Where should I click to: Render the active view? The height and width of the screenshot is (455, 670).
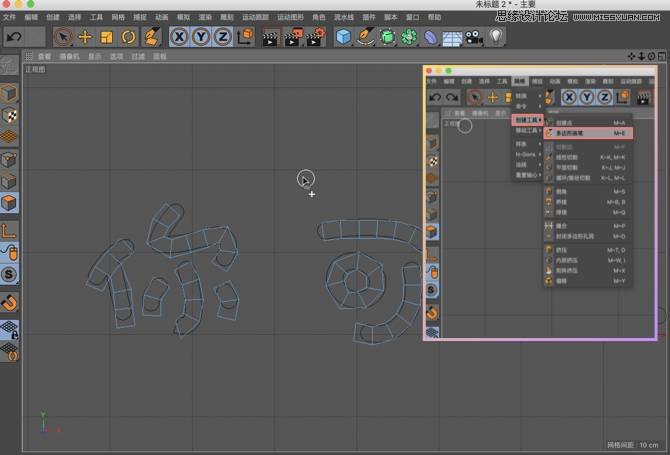click(270, 38)
